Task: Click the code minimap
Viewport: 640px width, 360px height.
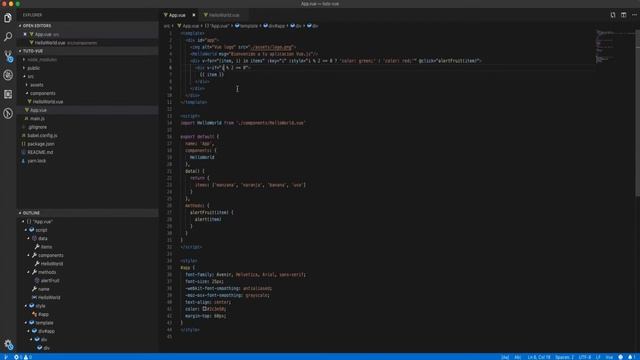Action: click(x=614, y=46)
